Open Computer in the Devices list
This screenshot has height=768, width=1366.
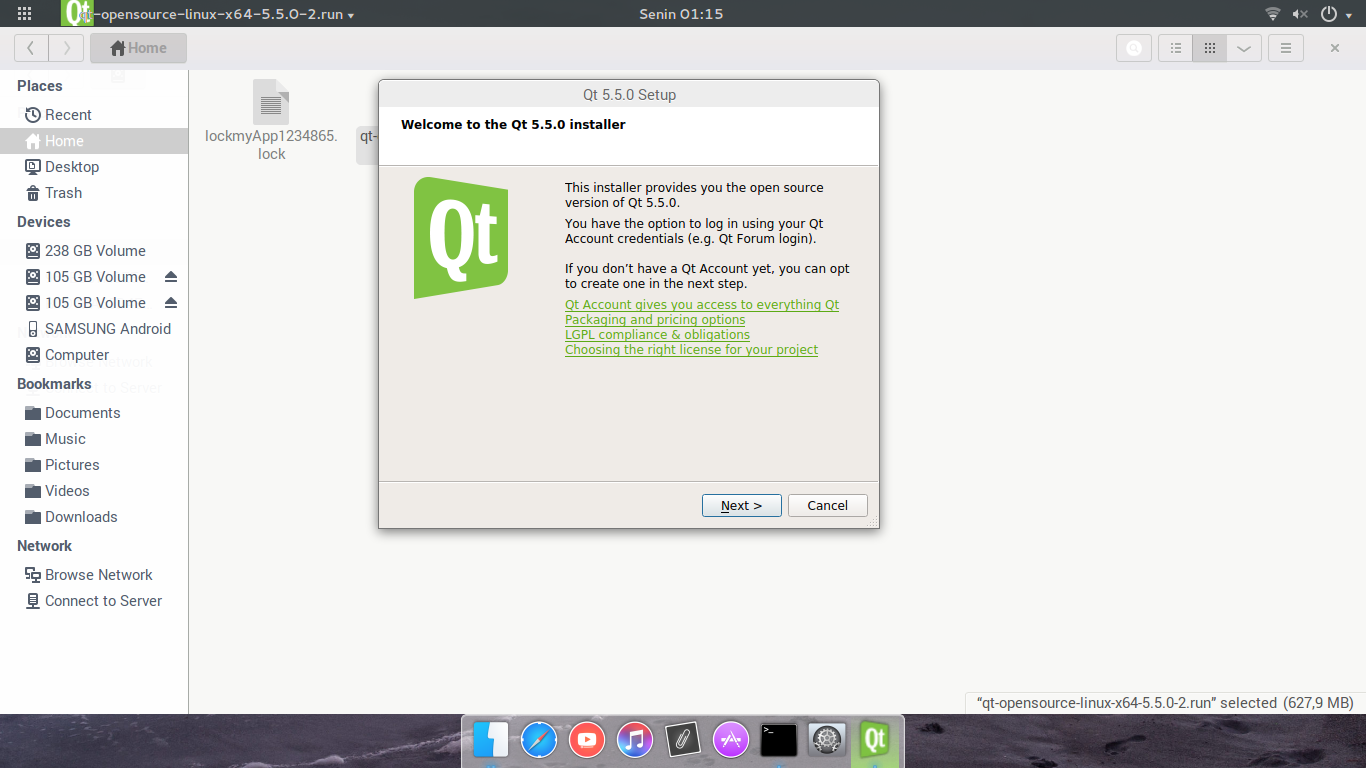coord(94,355)
